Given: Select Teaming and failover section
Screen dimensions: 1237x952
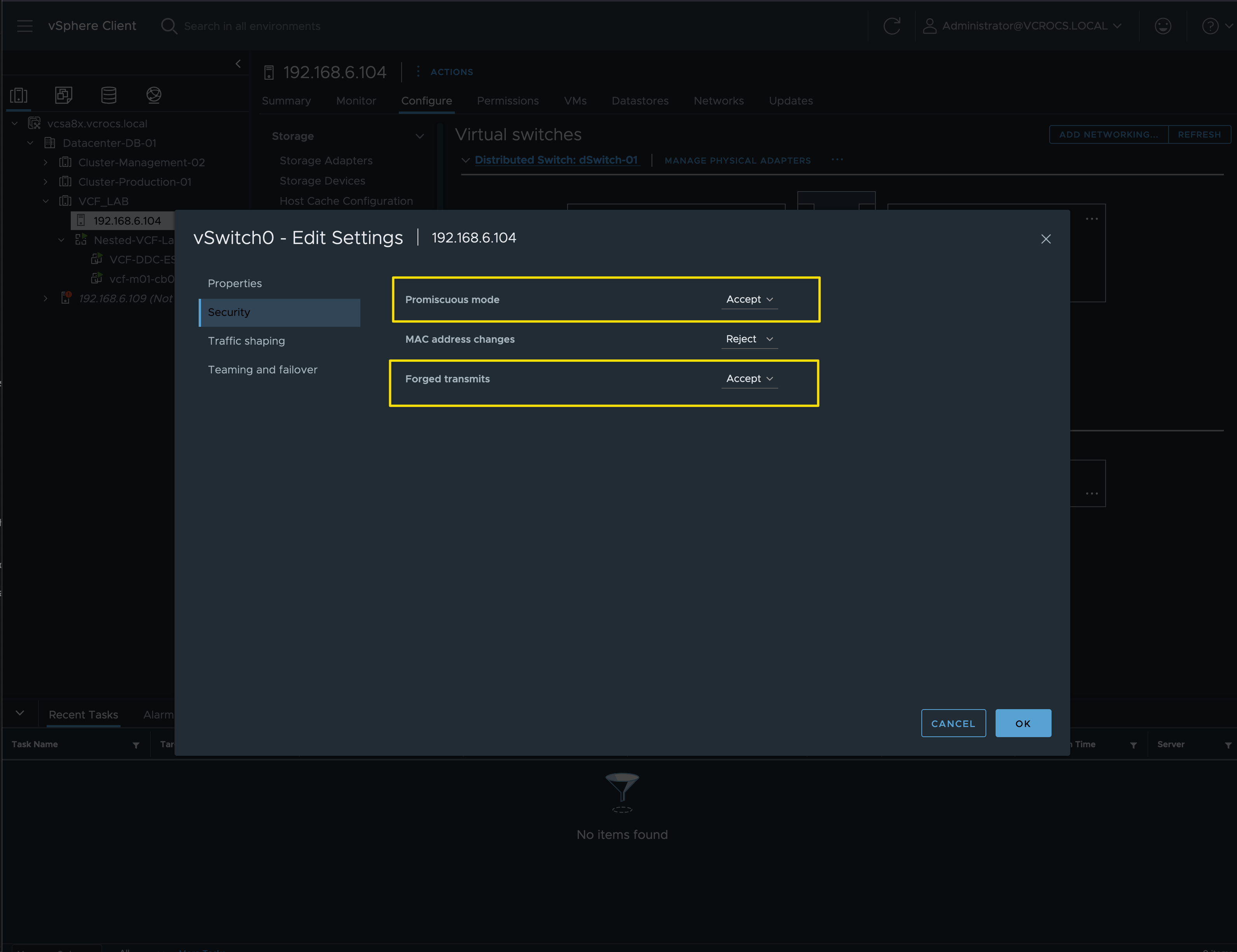Looking at the screenshot, I should (x=262, y=370).
